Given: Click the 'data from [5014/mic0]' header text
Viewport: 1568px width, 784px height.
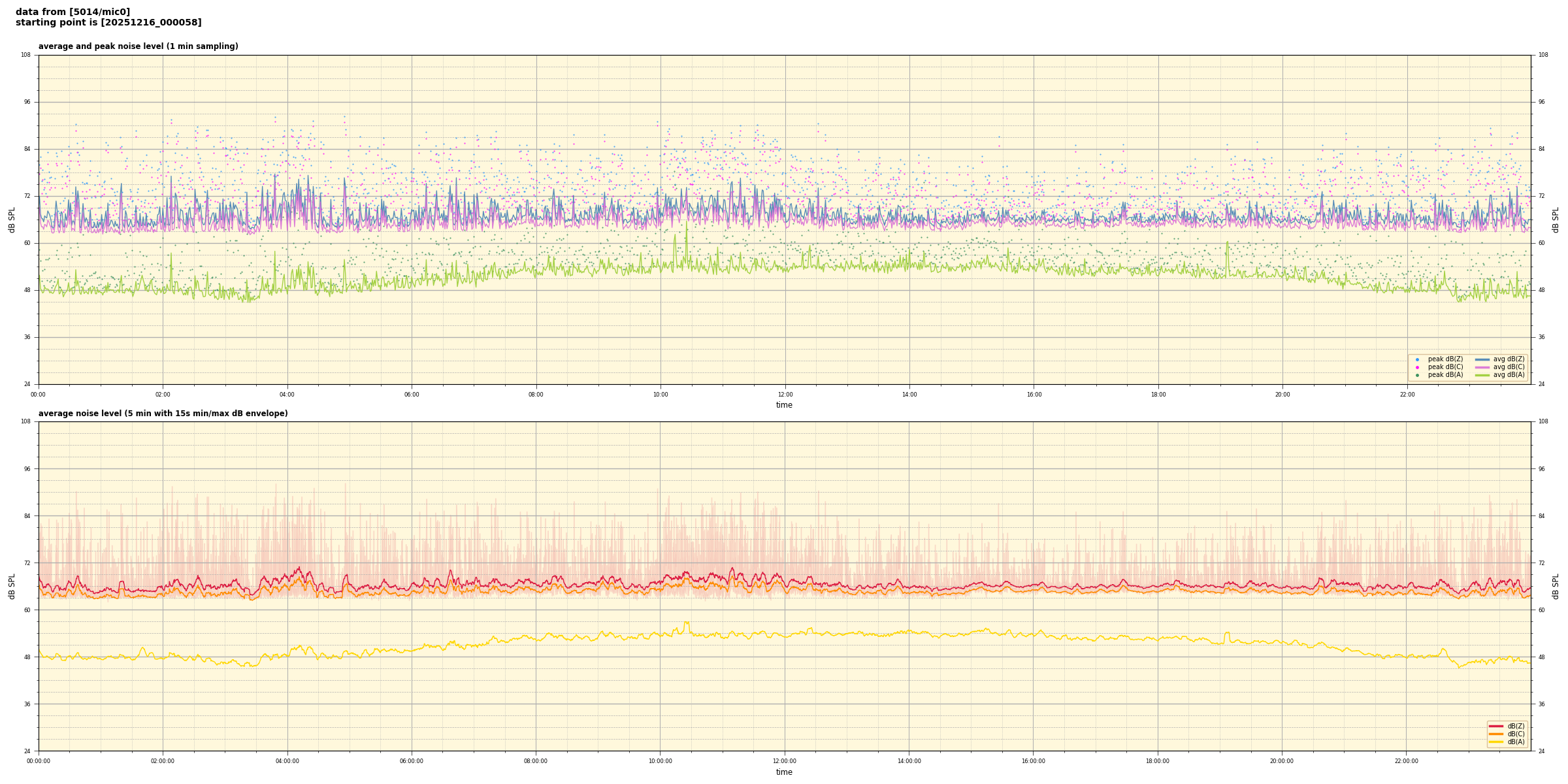Looking at the screenshot, I should click(x=73, y=12).
